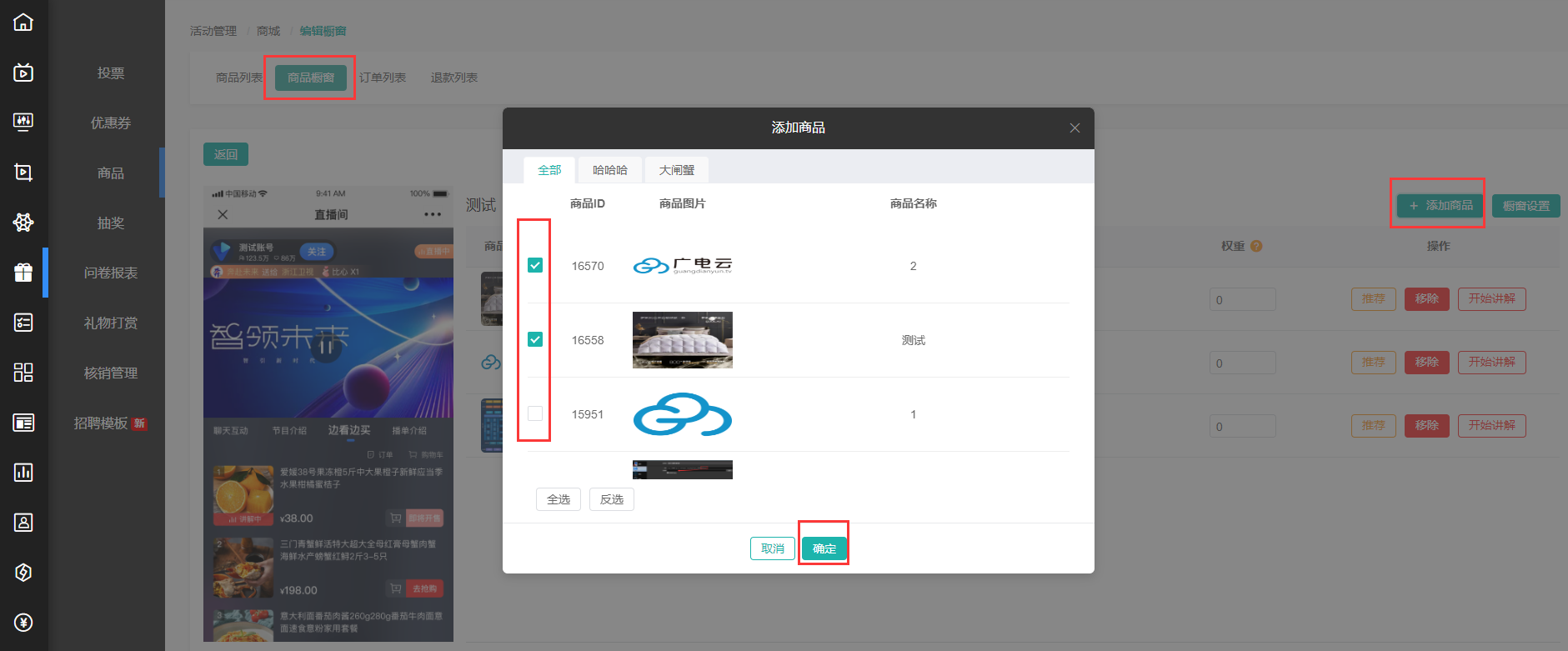Click the 广电云 logo image of product 16570
This screenshot has height=651, width=1568.
pos(683,266)
